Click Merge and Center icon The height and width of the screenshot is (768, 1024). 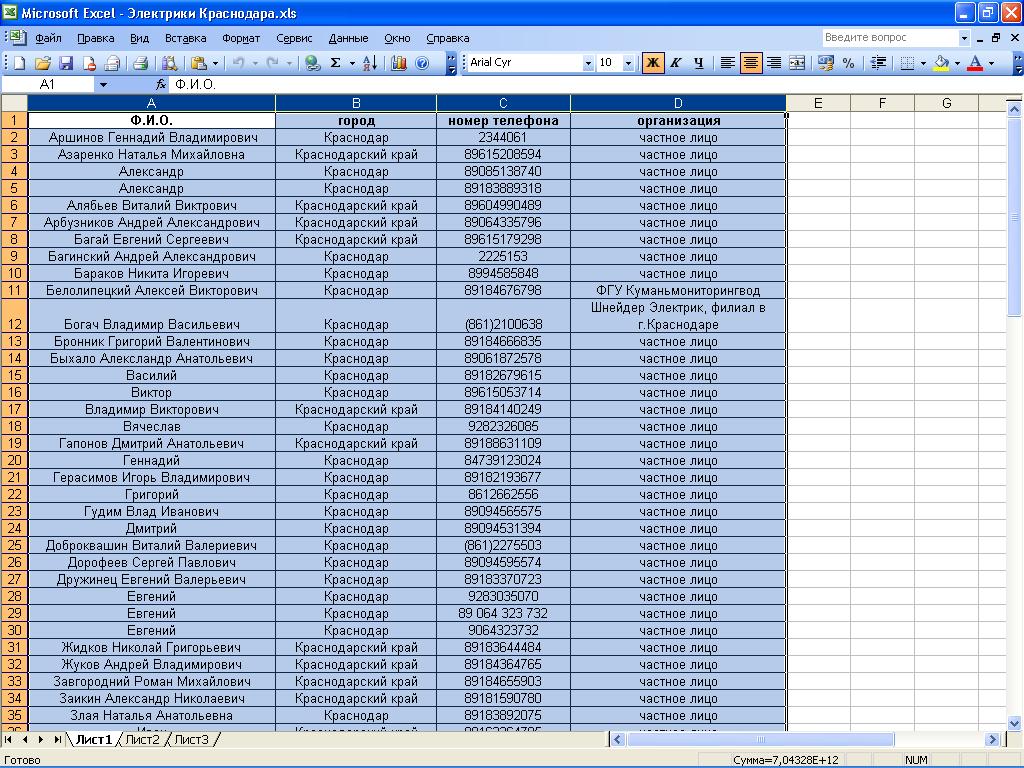tap(797, 63)
